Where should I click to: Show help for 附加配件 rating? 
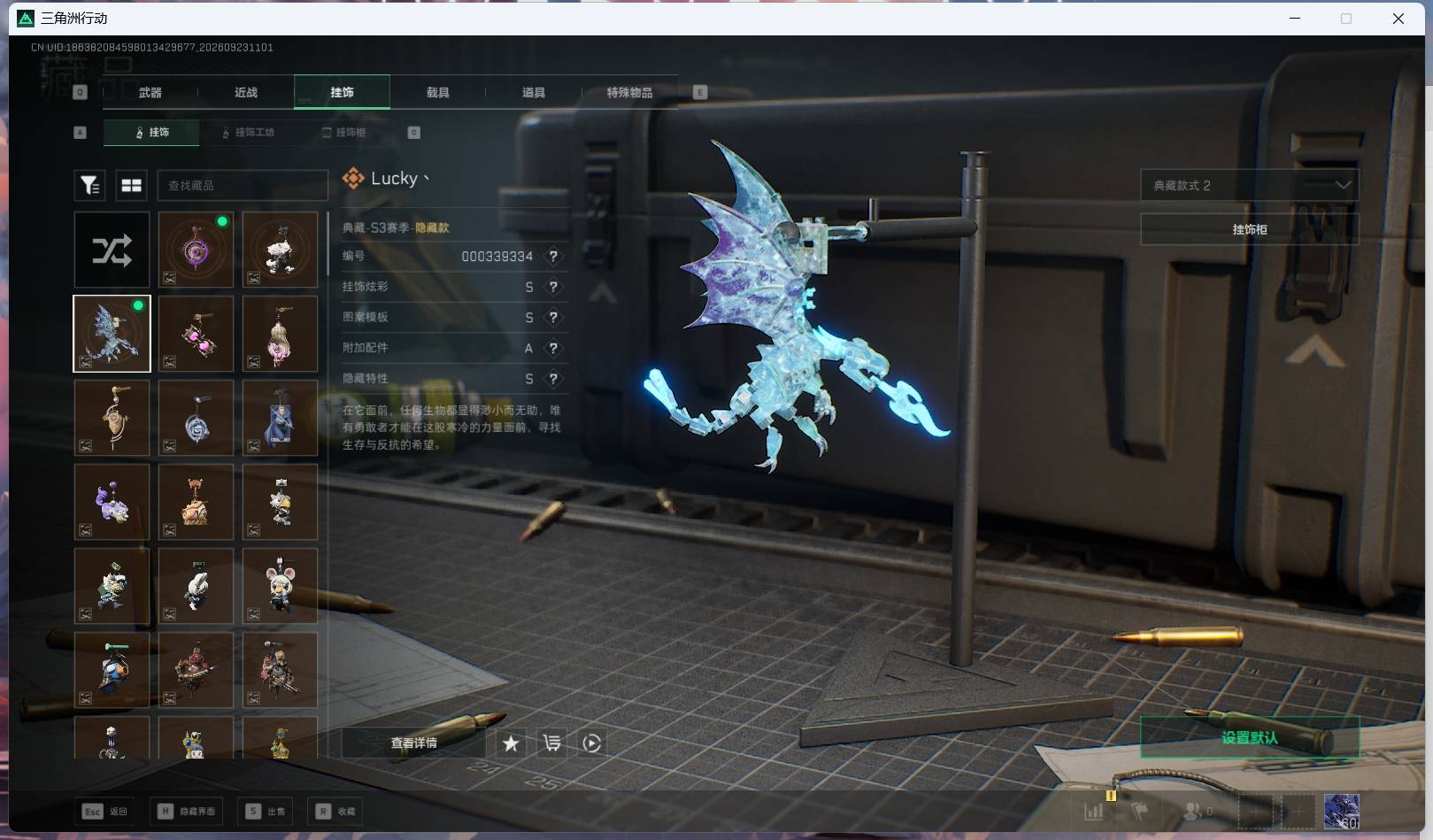pyautogui.click(x=553, y=348)
